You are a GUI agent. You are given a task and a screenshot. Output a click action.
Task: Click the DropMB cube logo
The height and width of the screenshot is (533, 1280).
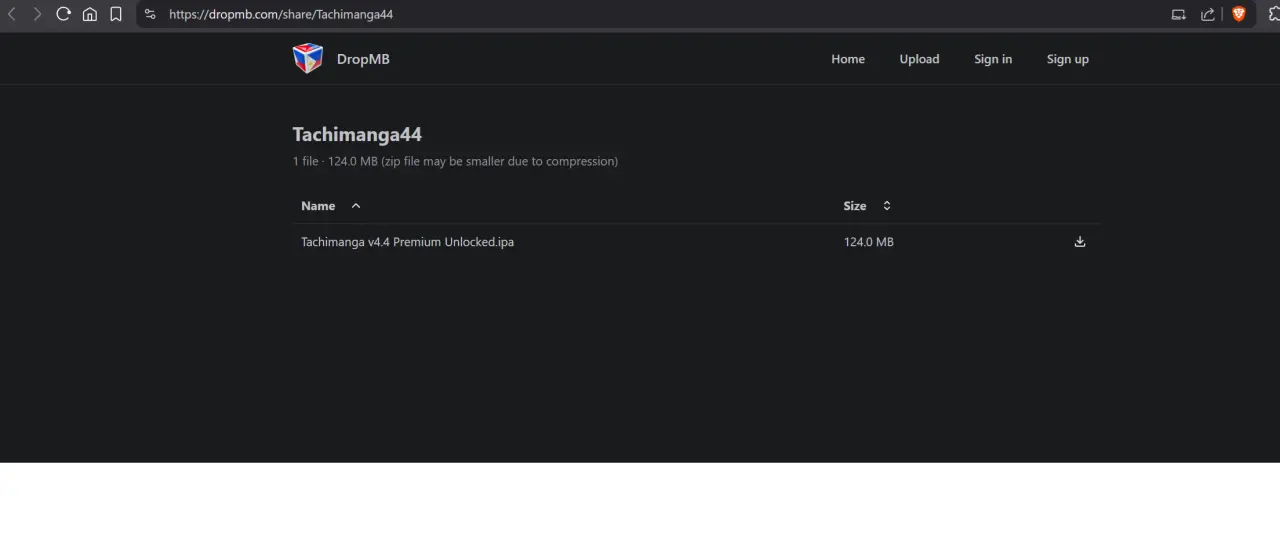pos(308,58)
